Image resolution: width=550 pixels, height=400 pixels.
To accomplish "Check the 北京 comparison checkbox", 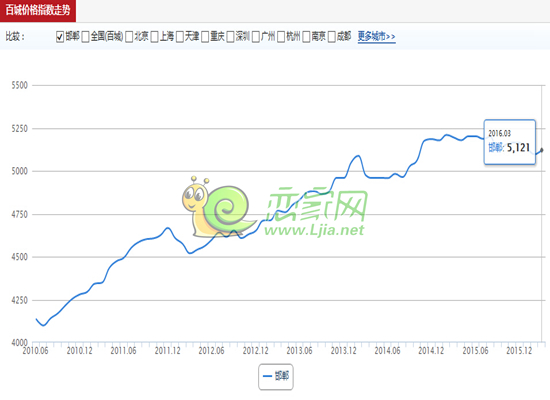I will pos(129,36).
